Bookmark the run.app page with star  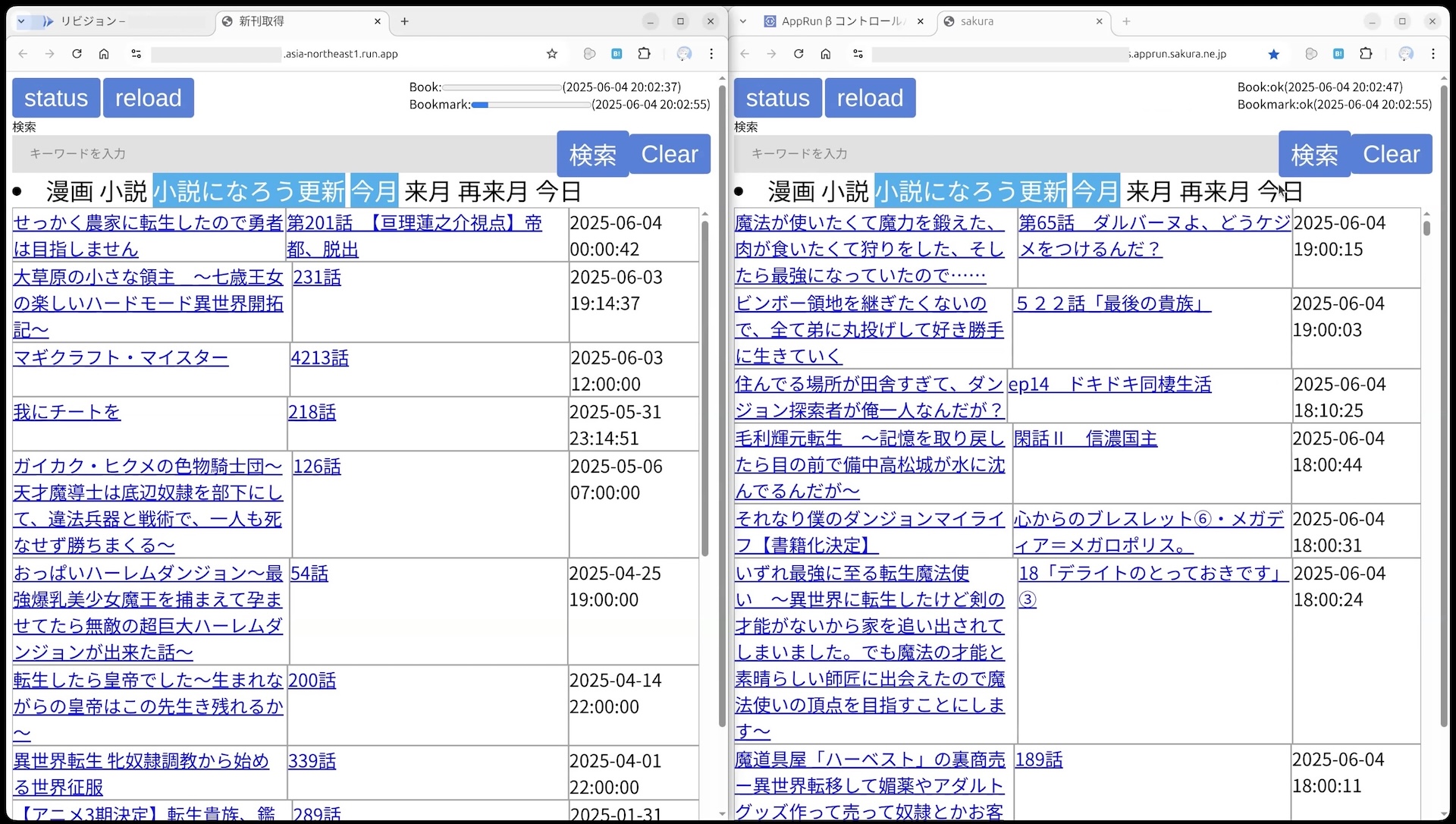pos(552,54)
